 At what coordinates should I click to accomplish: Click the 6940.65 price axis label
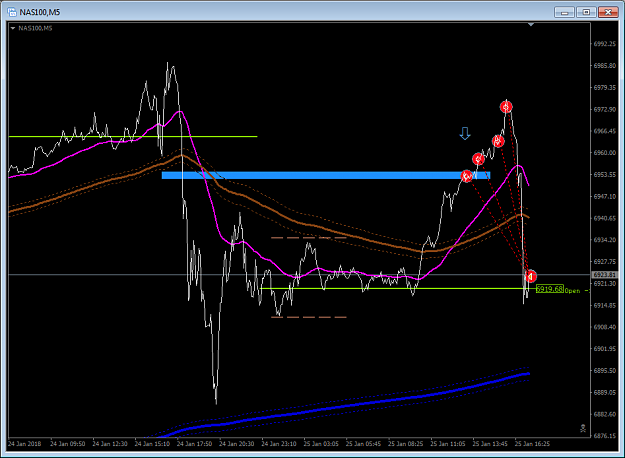tap(604, 218)
